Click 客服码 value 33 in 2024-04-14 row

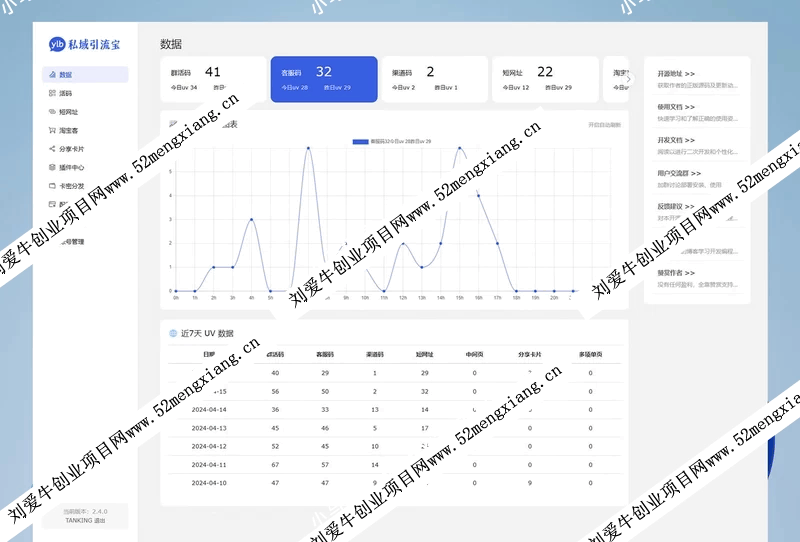tap(325, 410)
